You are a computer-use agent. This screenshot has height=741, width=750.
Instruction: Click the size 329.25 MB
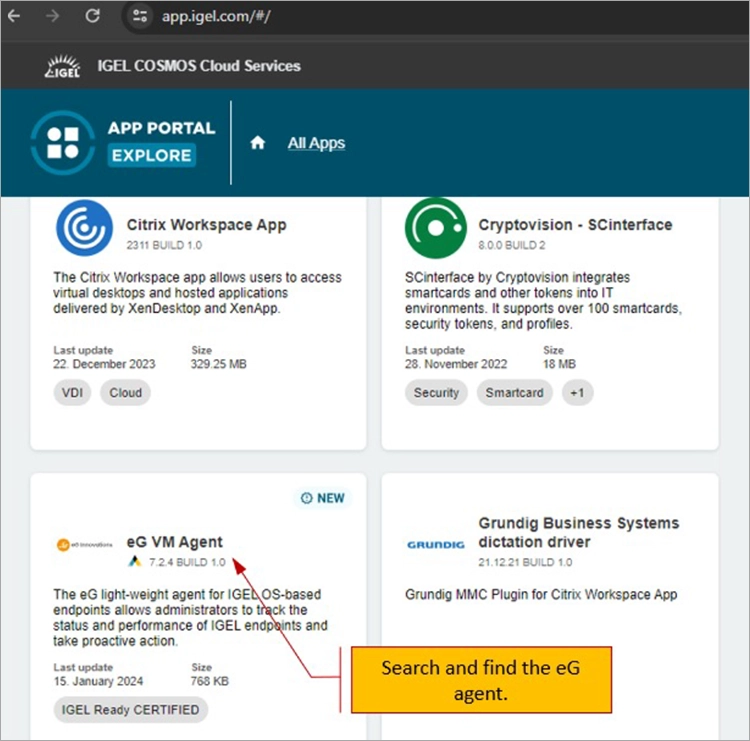pos(219,365)
